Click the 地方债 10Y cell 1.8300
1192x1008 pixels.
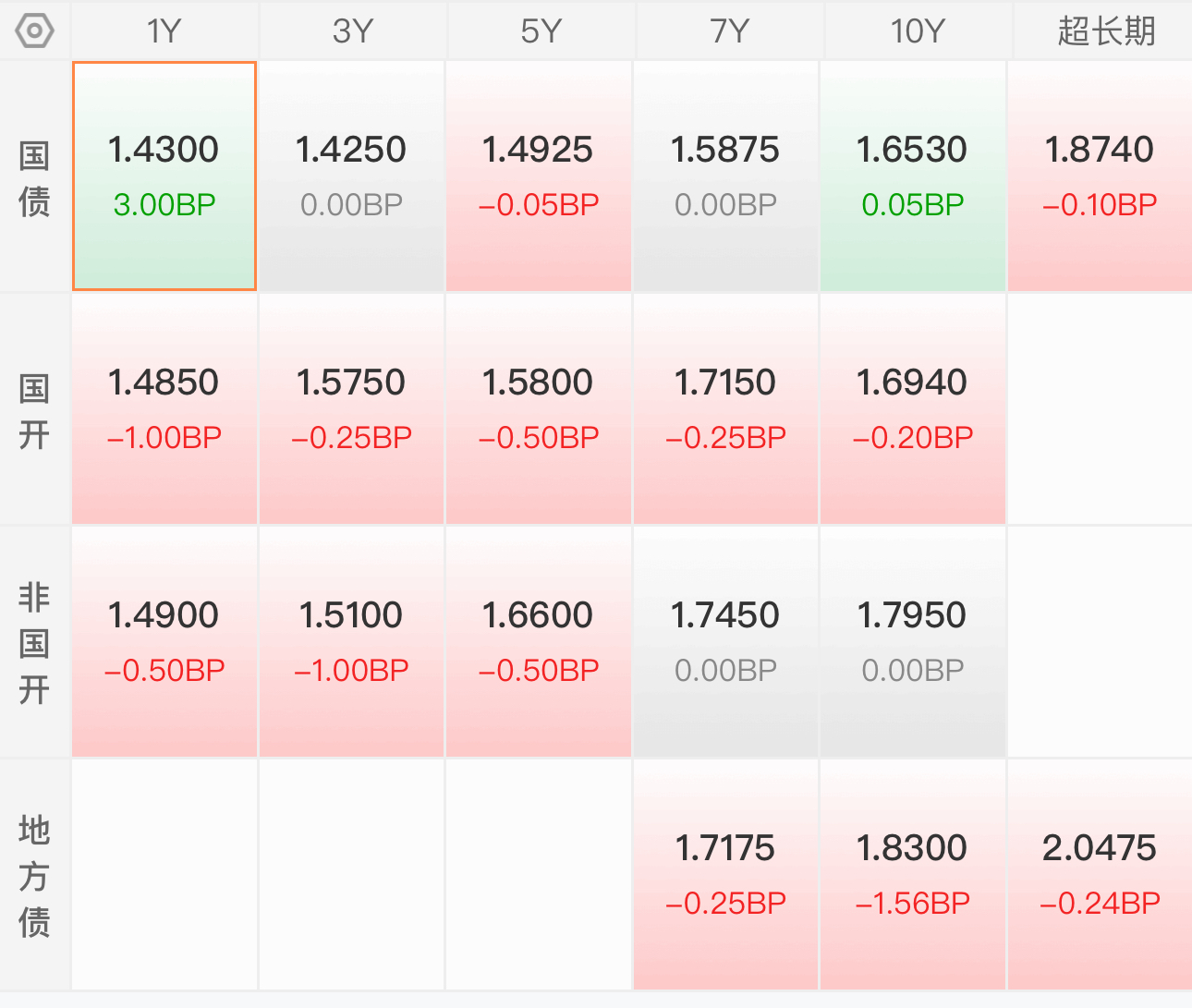point(912,875)
